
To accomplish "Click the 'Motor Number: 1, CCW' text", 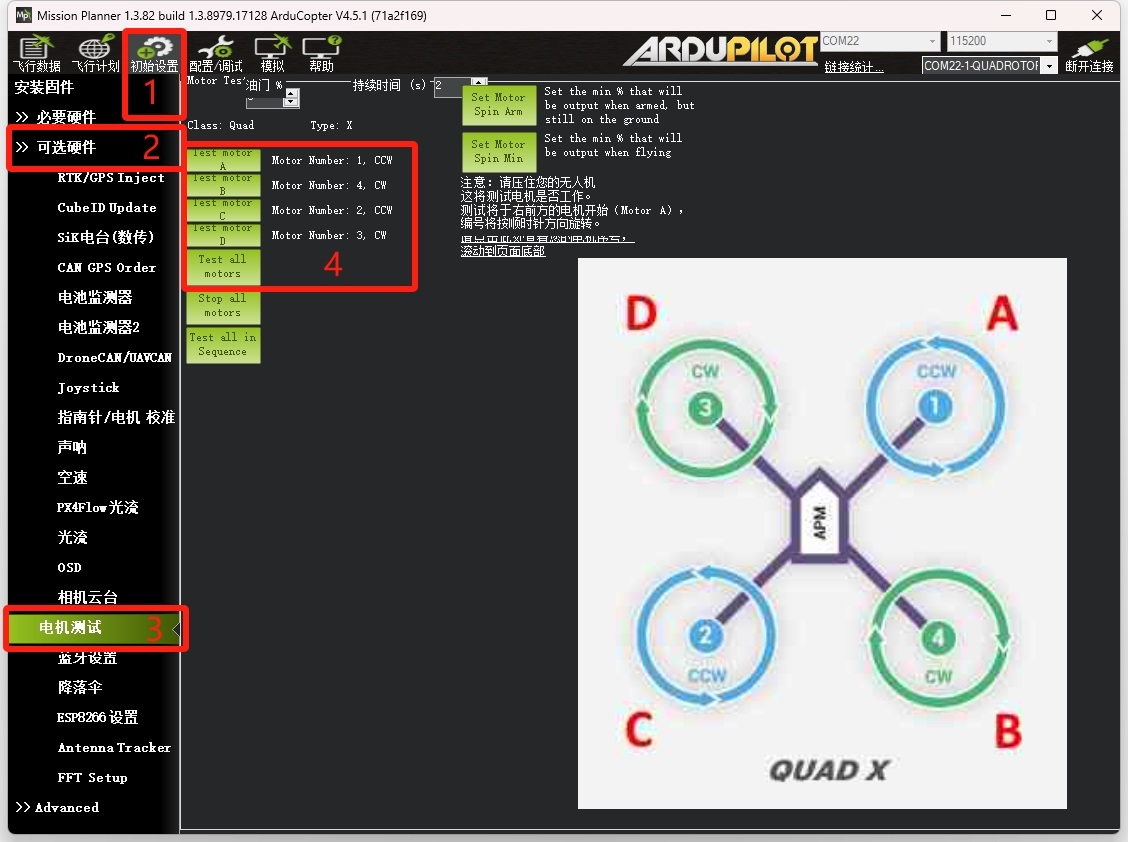I will point(332,160).
